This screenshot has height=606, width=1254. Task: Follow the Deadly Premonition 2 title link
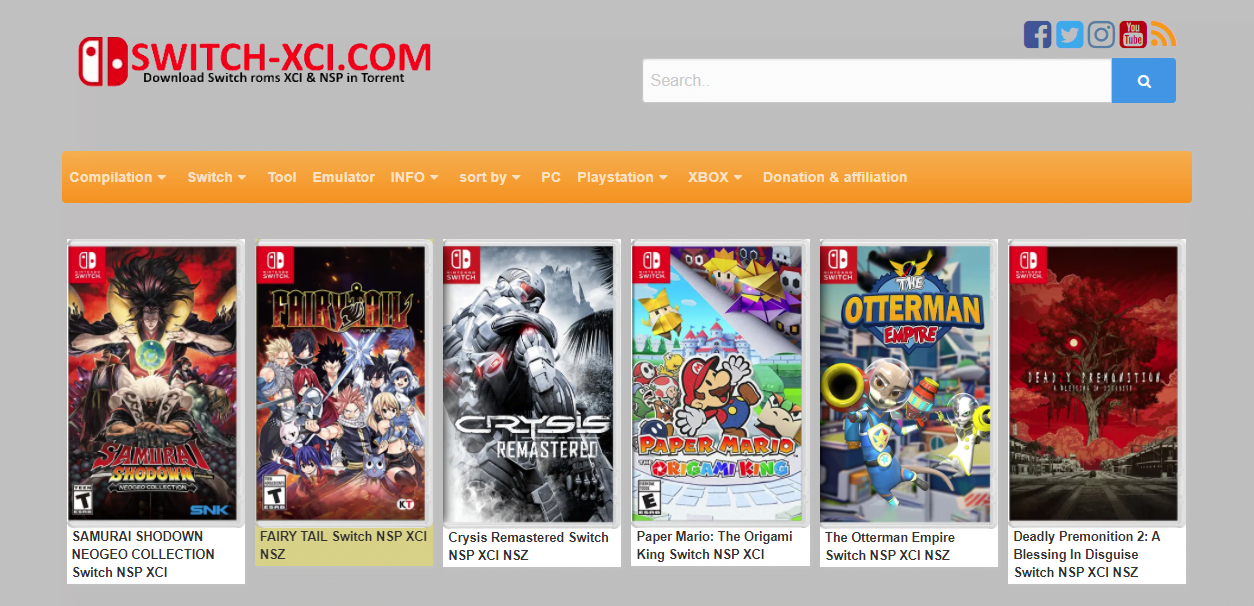(1087, 554)
